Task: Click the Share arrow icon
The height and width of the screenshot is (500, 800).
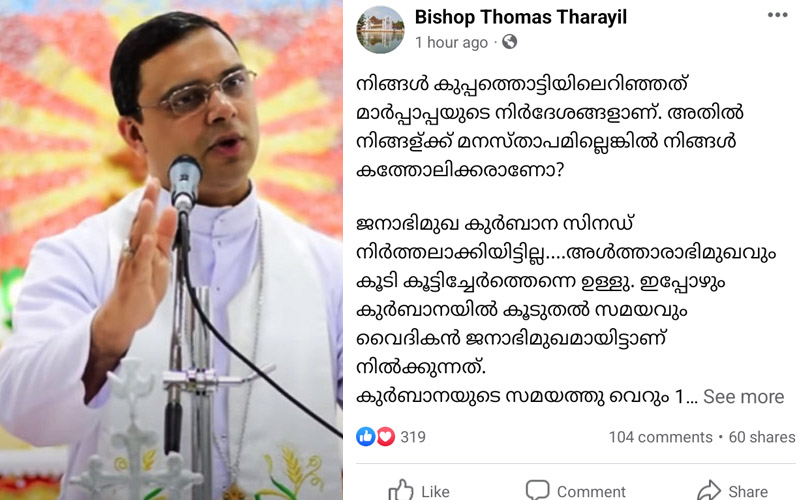Action: (709, 490)
